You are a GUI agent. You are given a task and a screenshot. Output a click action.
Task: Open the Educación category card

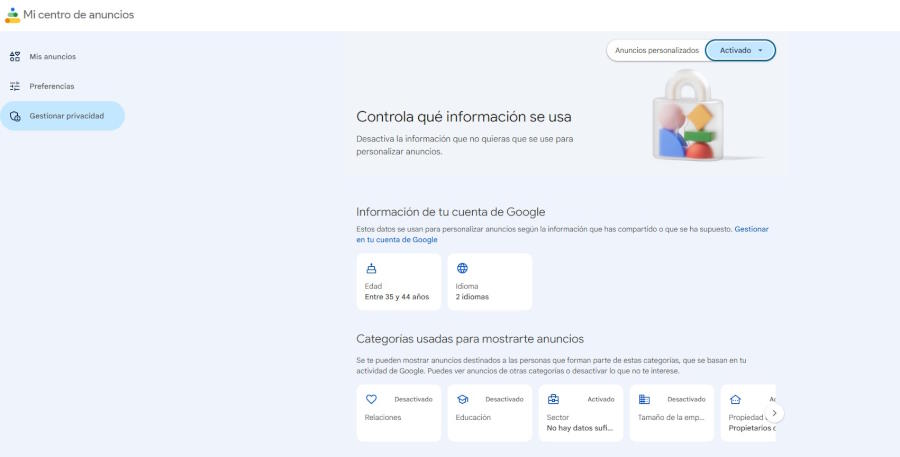click(x=490, y=413)
